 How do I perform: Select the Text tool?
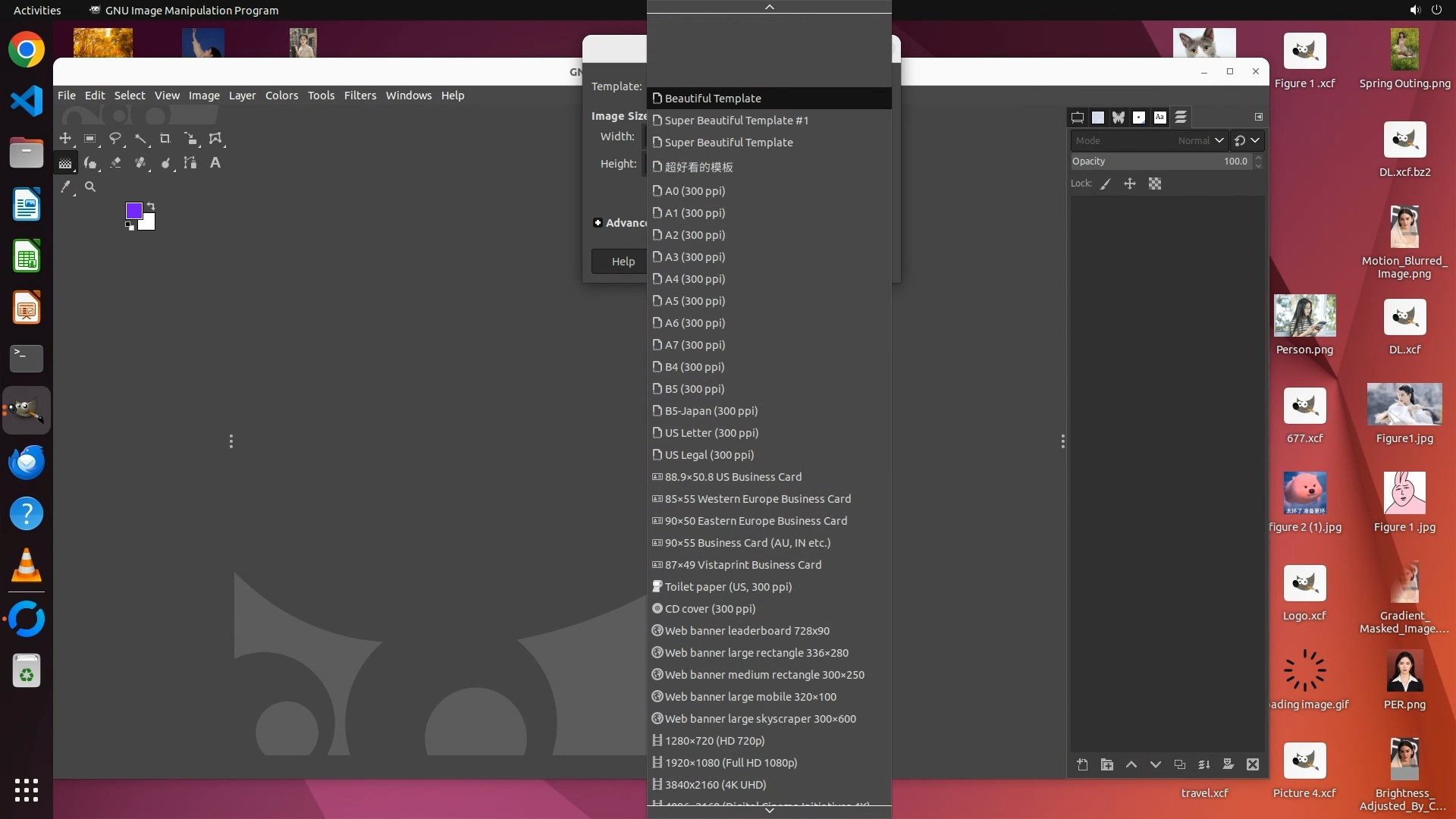(x=215, y=163)
